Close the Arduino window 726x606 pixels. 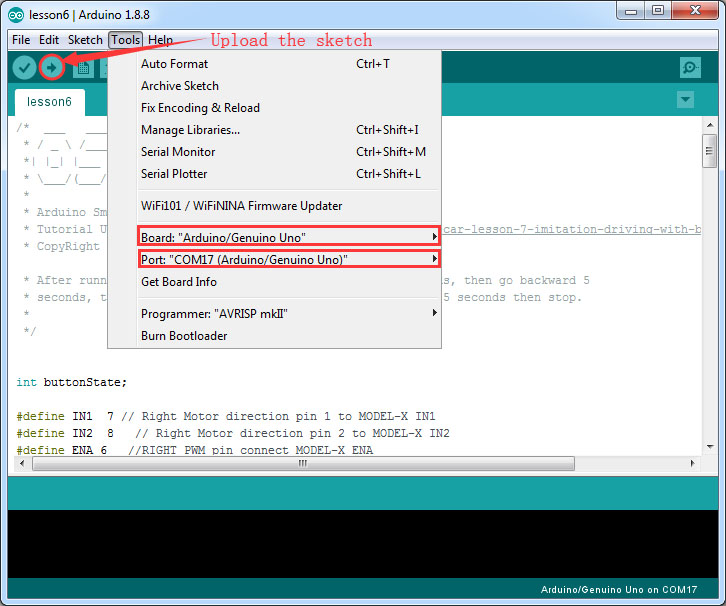695,11
